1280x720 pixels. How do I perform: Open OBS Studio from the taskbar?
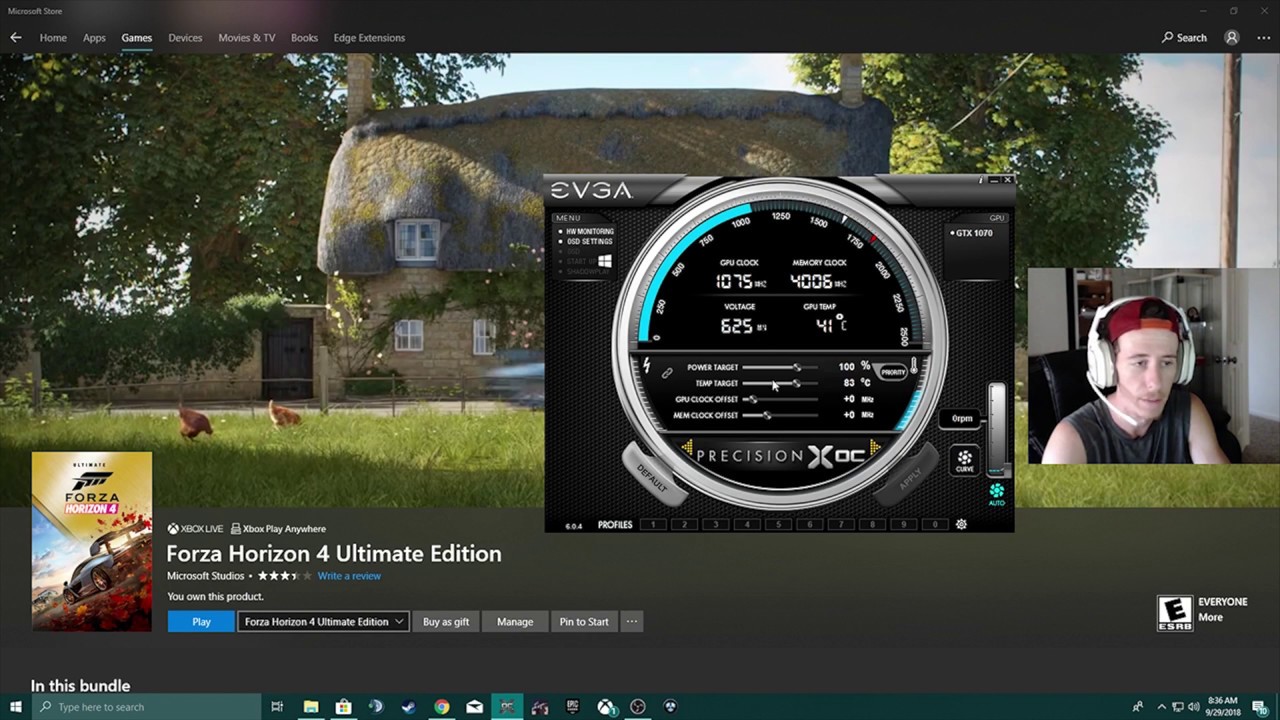(638, 707)
